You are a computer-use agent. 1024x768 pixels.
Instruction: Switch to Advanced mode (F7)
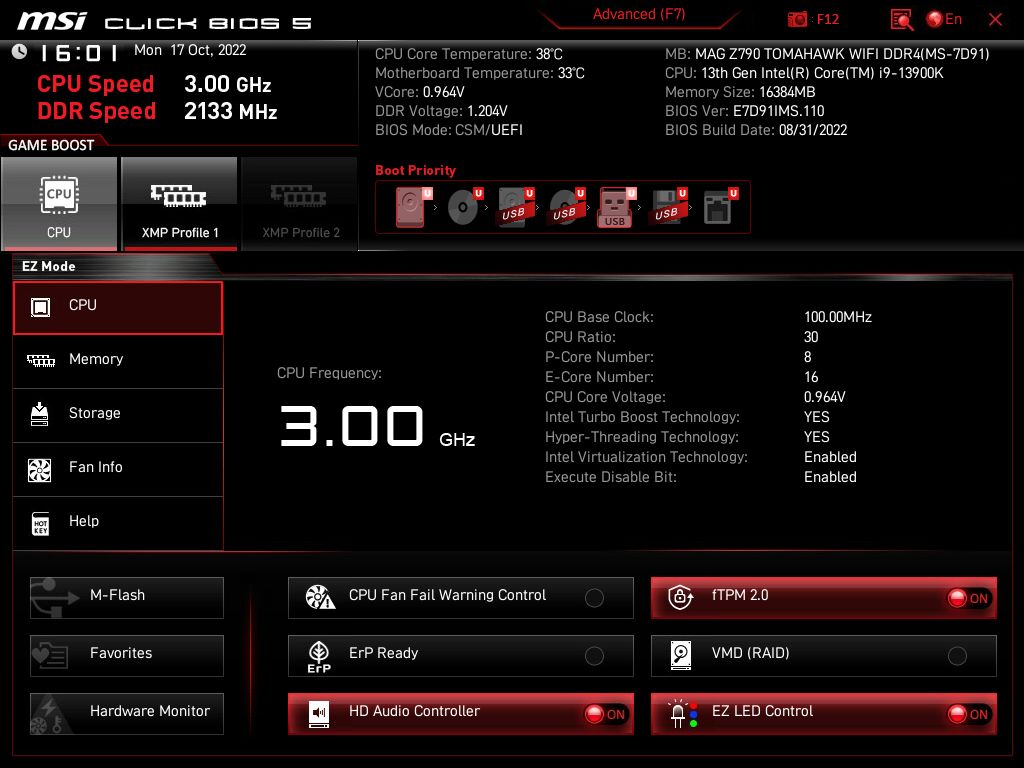click(x=639, y=14)
